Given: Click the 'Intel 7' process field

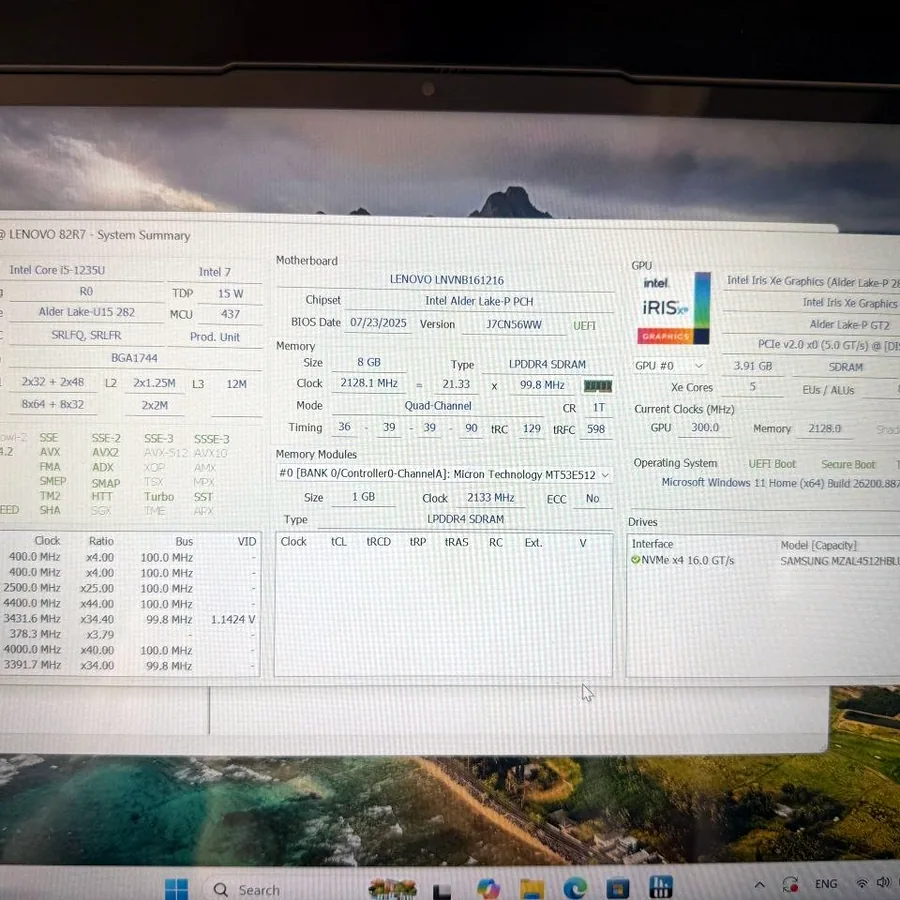Looking at the screenshot, I should 215,272.
